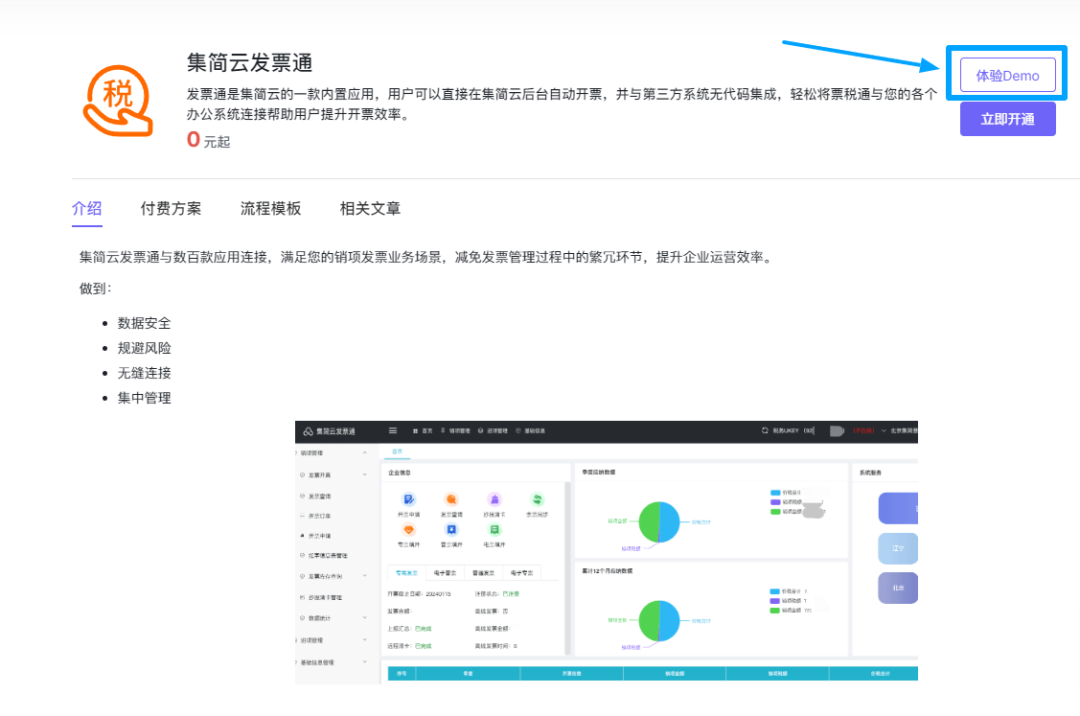Click the 体验Demo button
This screenshot has height=716, width=1080.
click(1007, 75)
